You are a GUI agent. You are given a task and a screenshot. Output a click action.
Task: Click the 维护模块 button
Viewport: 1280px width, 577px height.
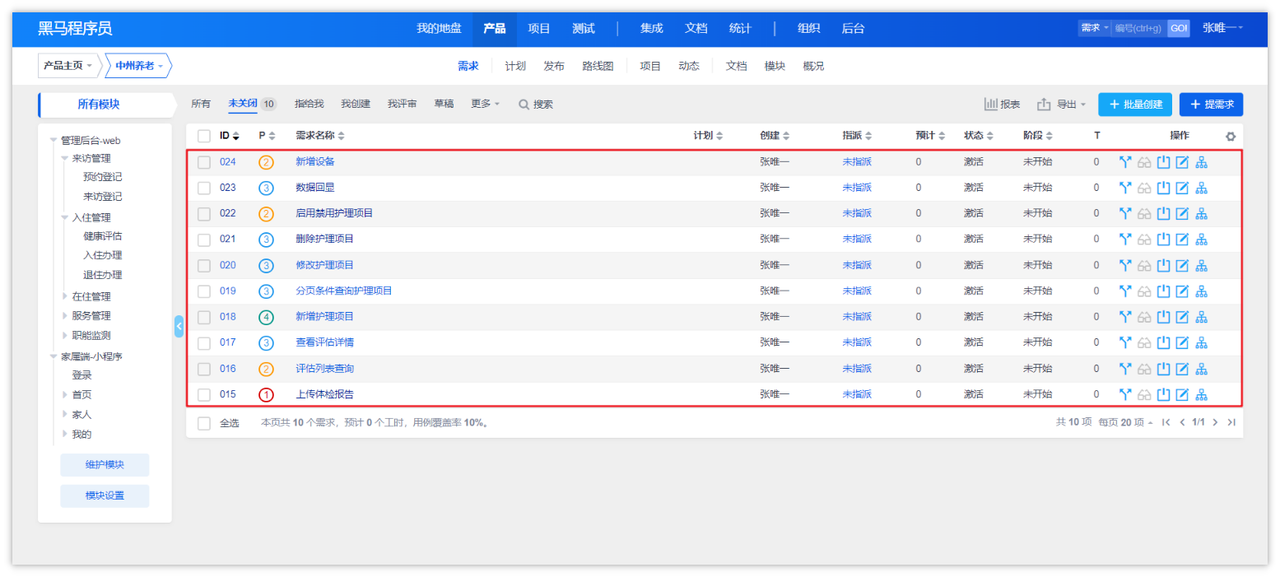pos(105,465)
